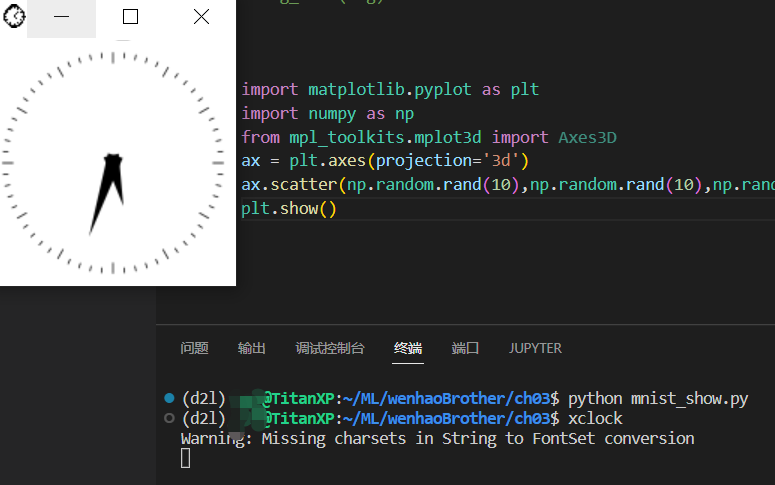775x485 pixels.
Task: Click the hollow circle beside xclock command
Action: [169, 418]
